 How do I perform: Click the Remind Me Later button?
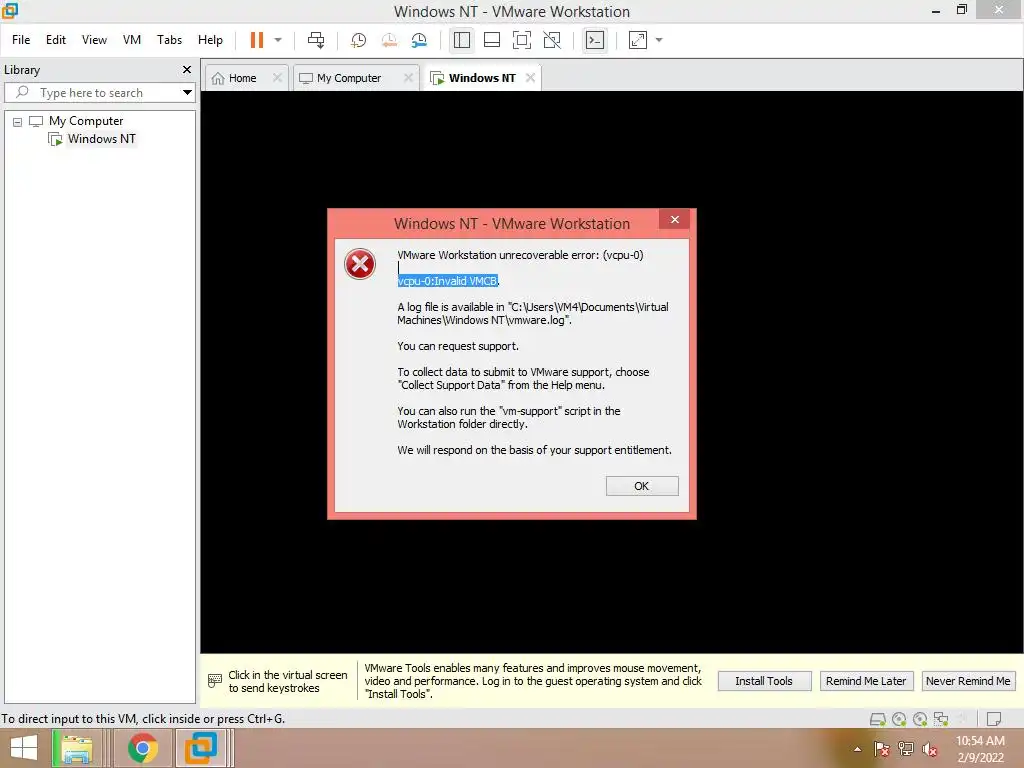[866, 681]
